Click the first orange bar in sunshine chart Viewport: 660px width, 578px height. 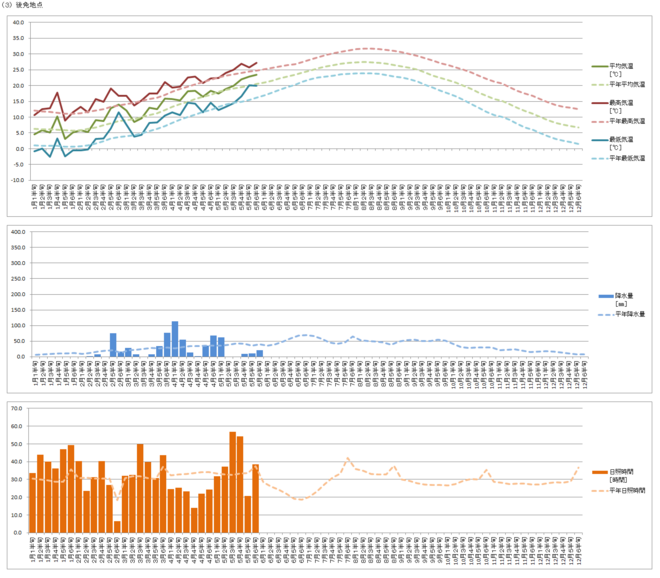pos(32,503)
